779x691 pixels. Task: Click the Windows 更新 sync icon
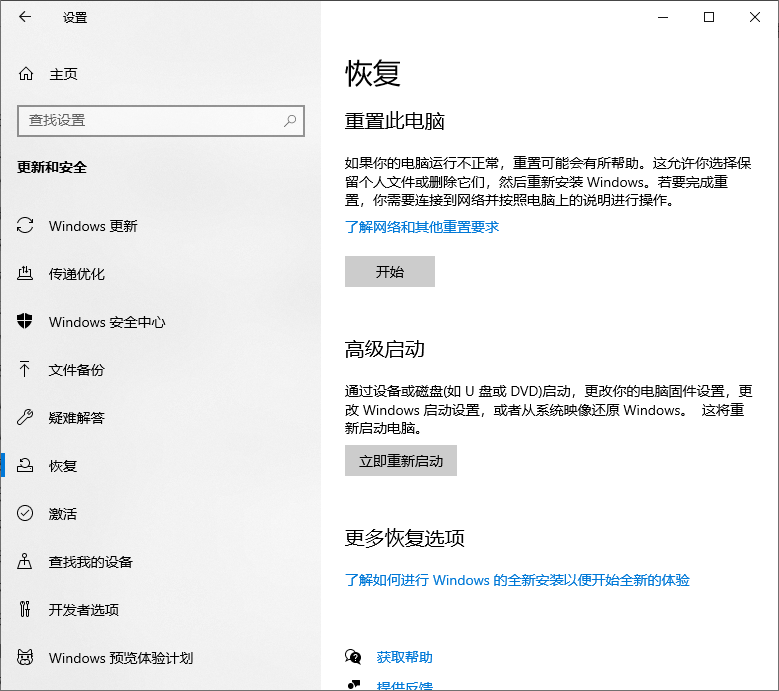pyautogui.click(x=25, y=226)
